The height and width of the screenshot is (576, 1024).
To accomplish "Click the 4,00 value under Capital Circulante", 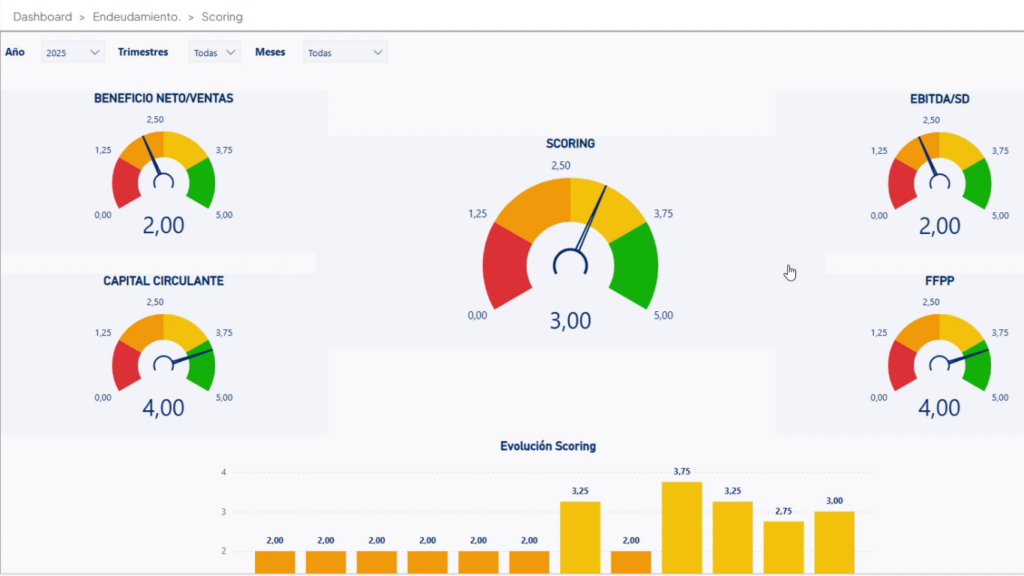I will pos(163,408).
